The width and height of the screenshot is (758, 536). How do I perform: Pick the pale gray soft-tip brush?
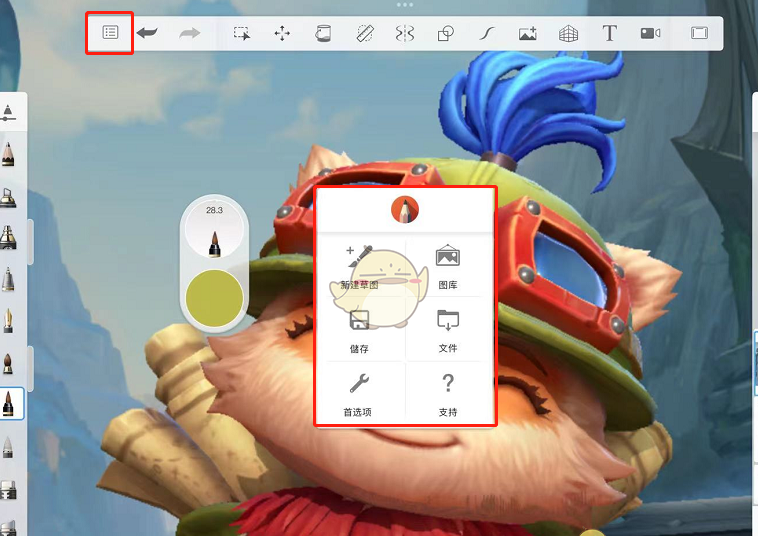8,446
